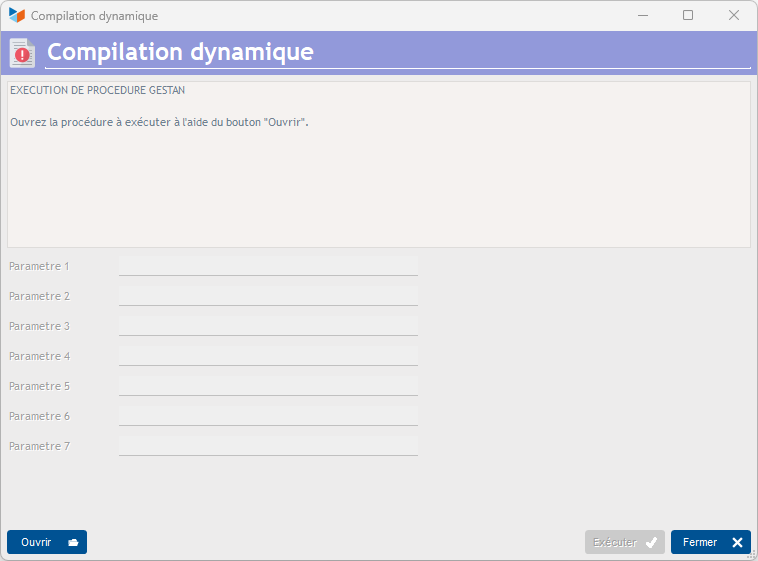
Task: Click the checkmark icon on Exécuter button
Action: [651, 543]
